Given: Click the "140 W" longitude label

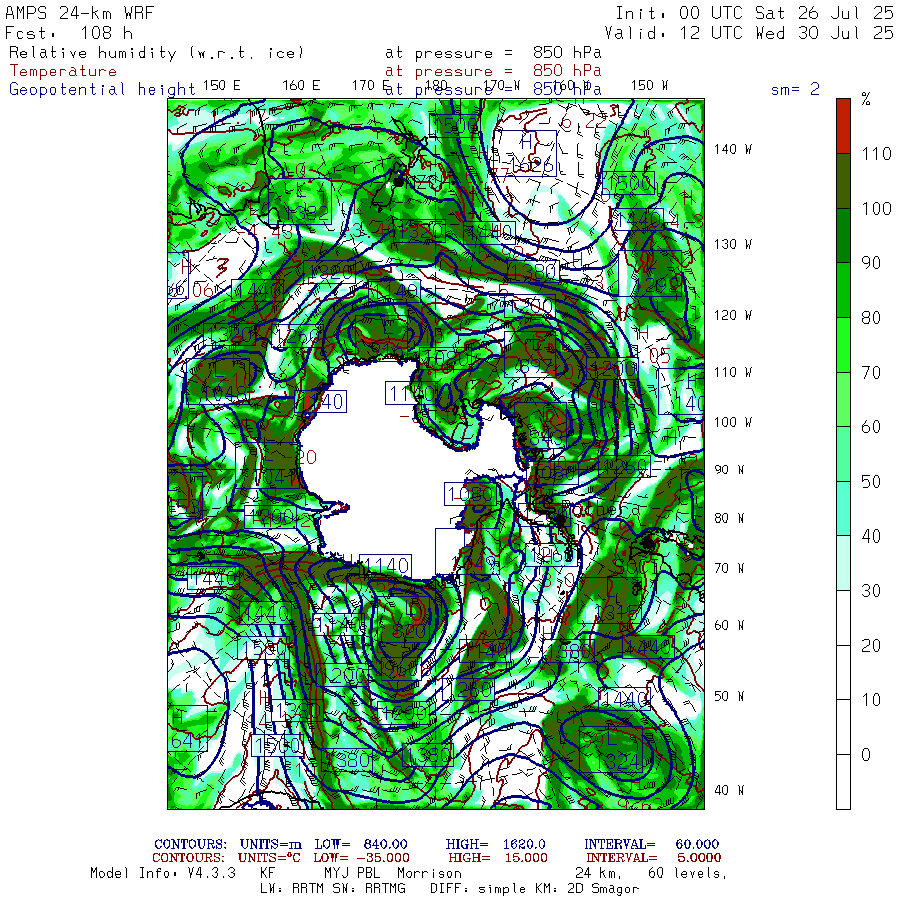Looking at the screenshot, I should [x=733, y=149].
